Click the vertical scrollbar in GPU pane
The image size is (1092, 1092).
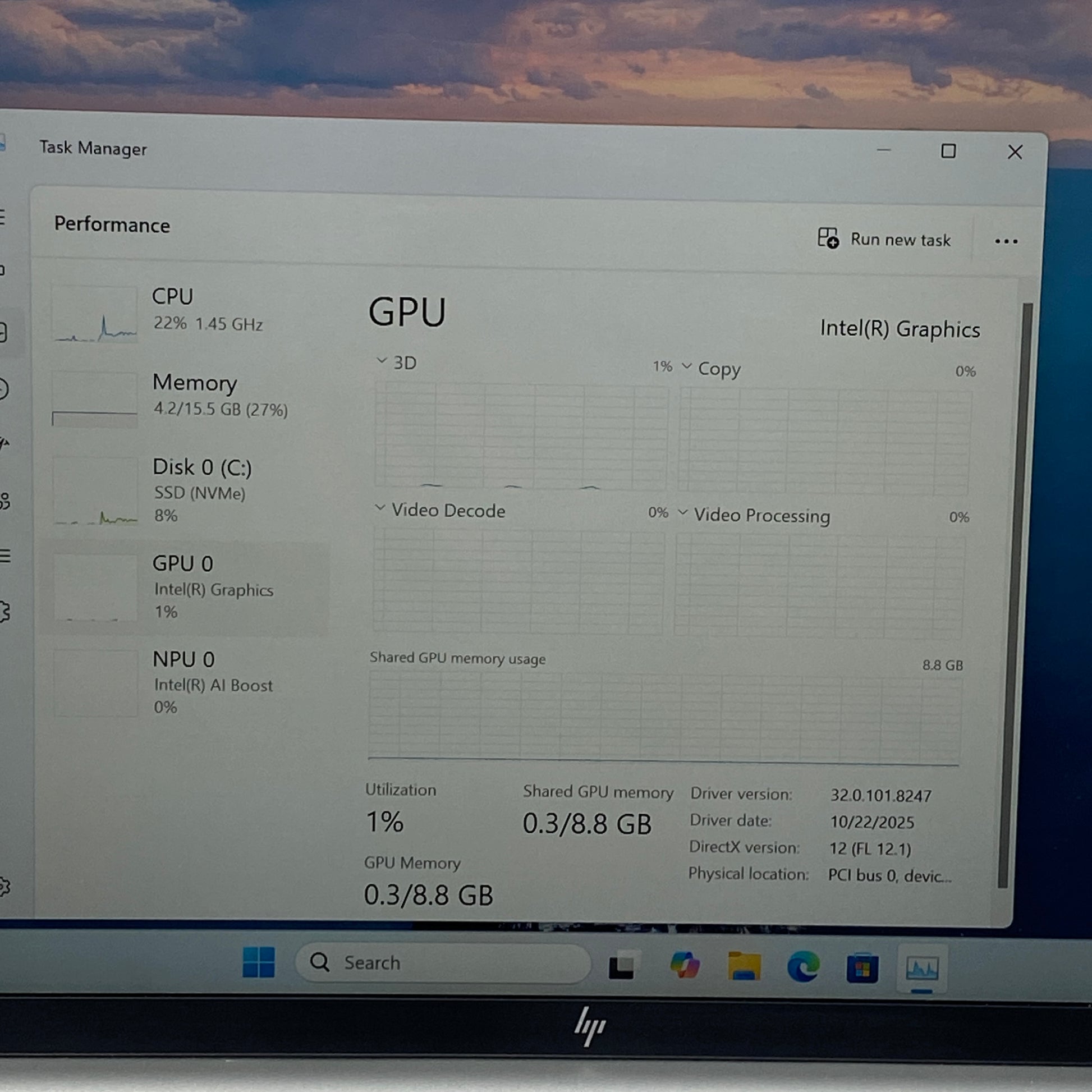1015,594
